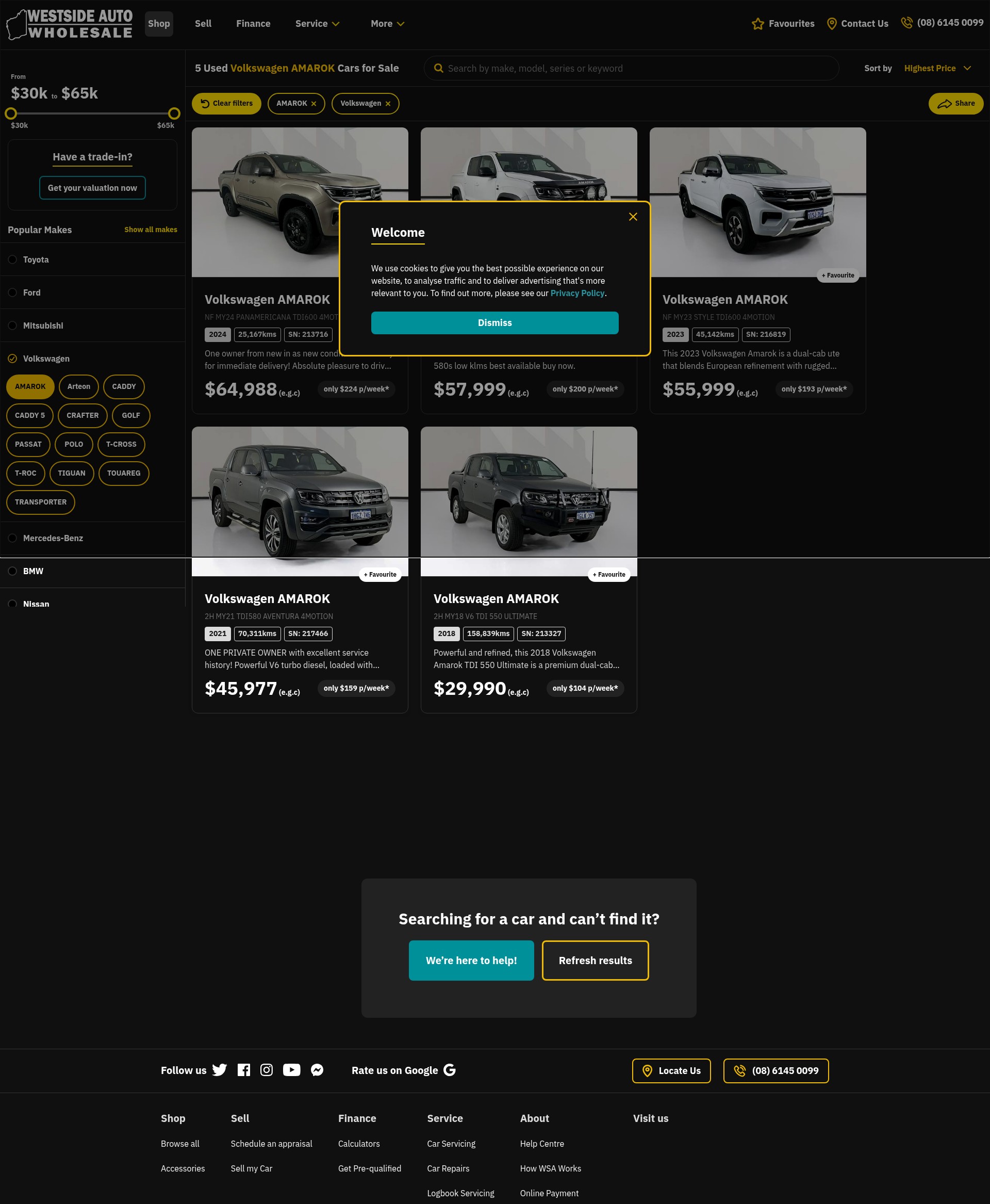Open the 2023 Amarok Style thumbnail

(x=757, y=203)
